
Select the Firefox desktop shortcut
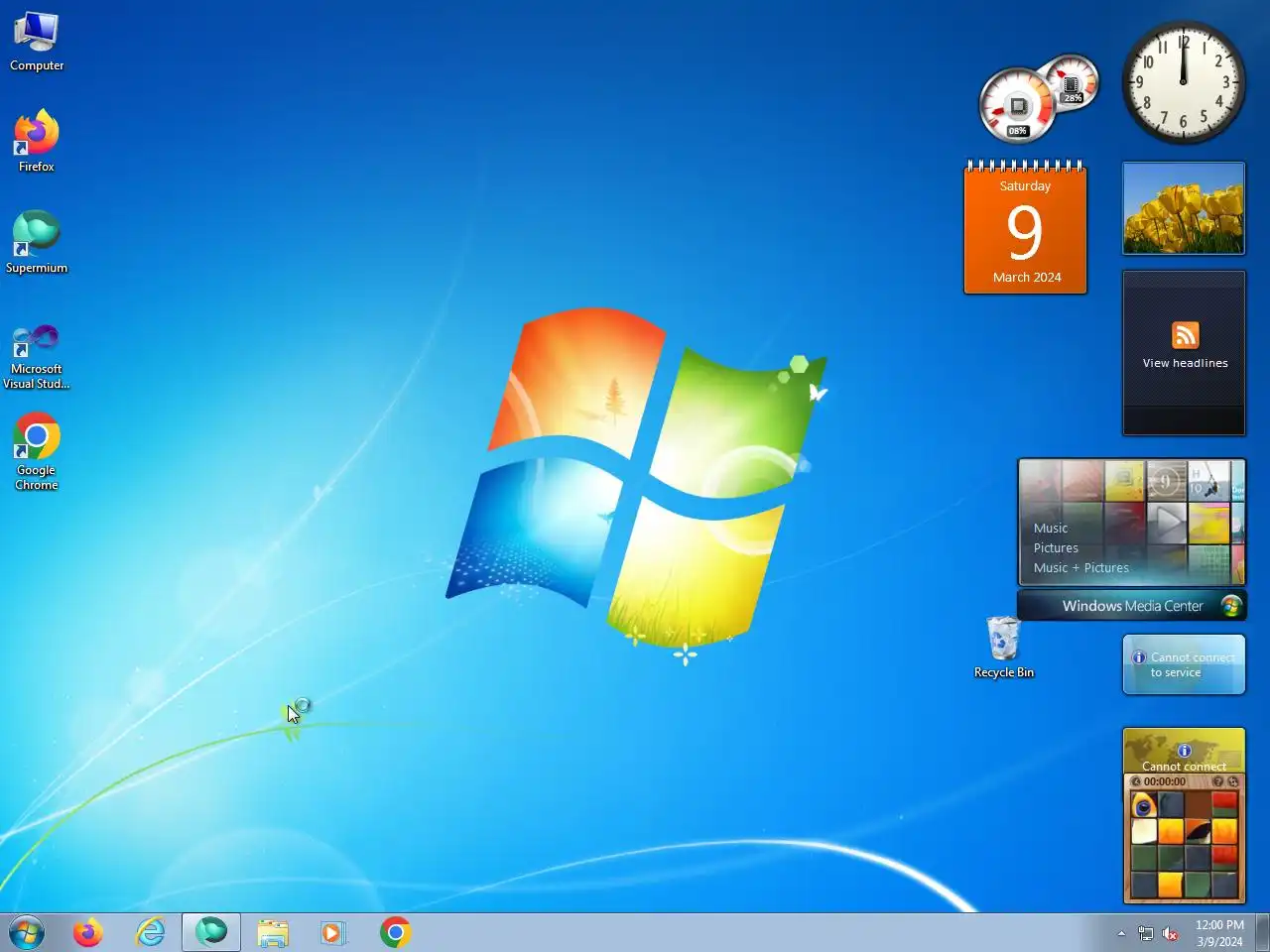click(x=37, y=141)
